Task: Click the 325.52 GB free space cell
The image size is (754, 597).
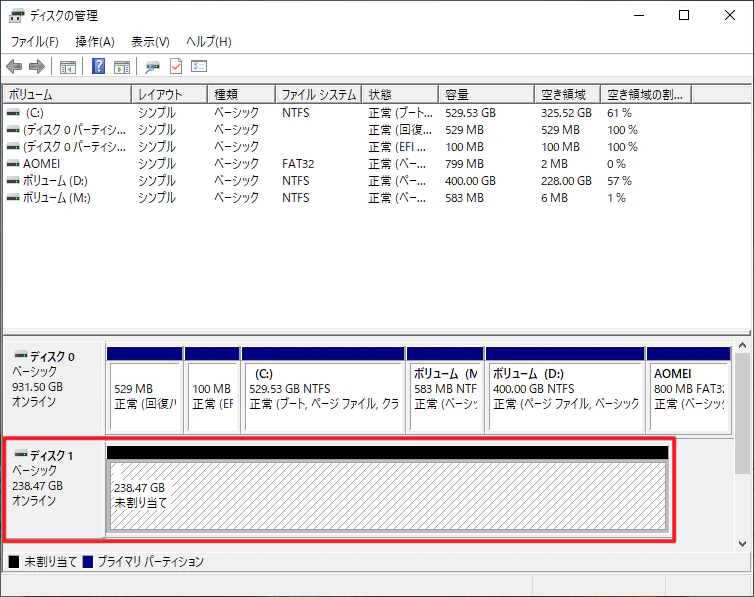Action: [x=566, y=113]
